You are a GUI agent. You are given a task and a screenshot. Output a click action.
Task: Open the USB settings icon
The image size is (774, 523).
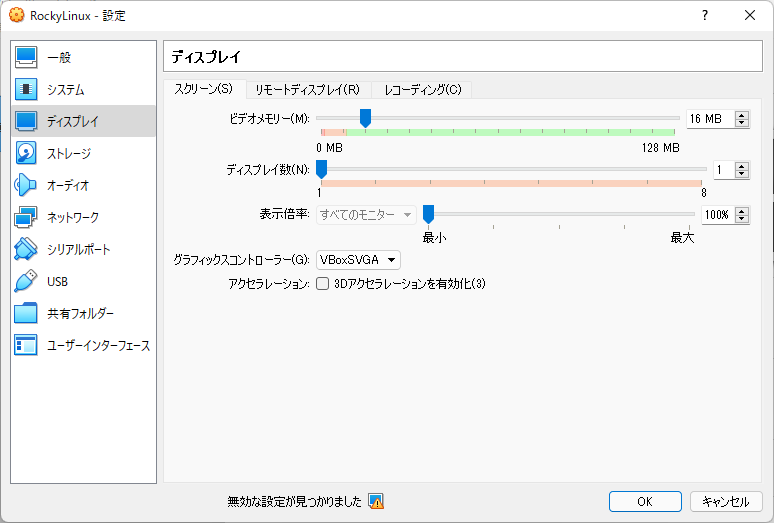click(26, 282)
